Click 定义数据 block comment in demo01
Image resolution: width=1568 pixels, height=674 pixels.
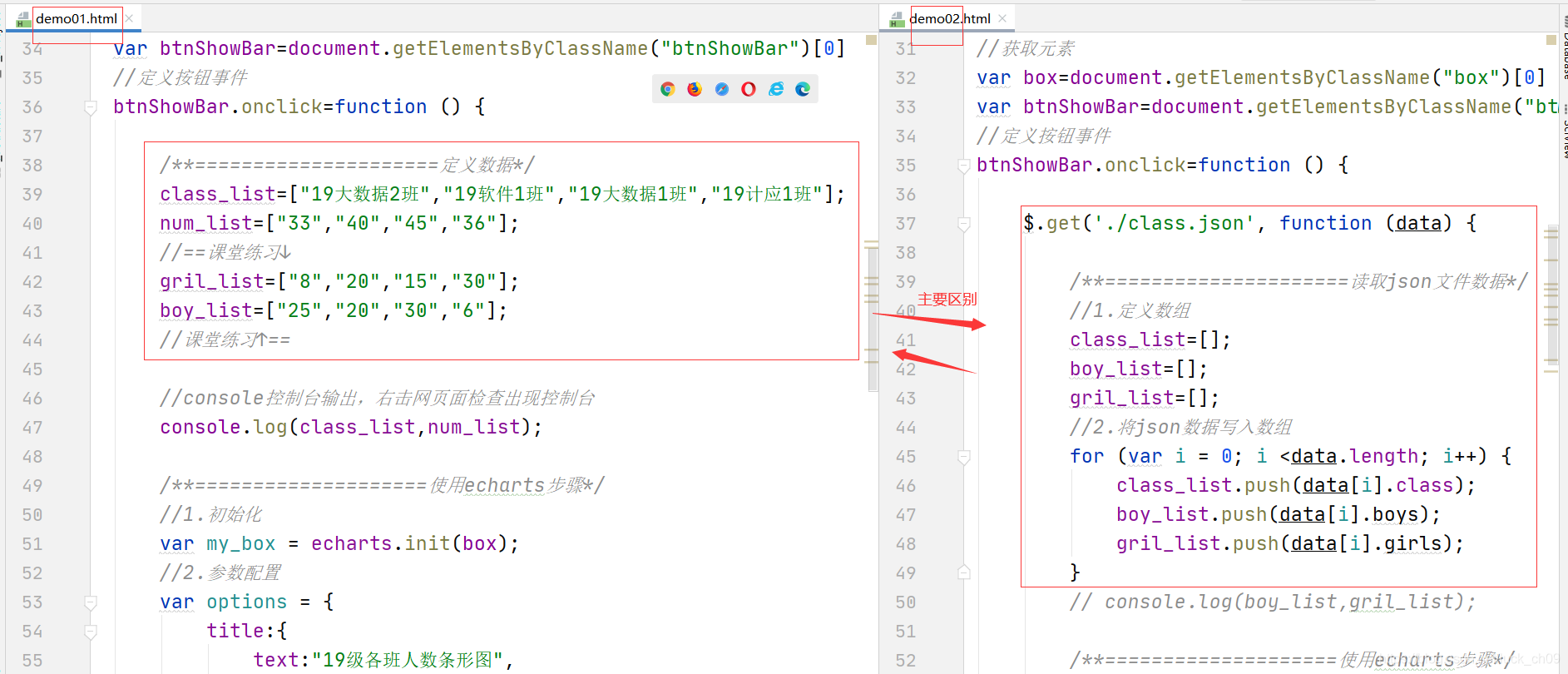click(348, 165)
